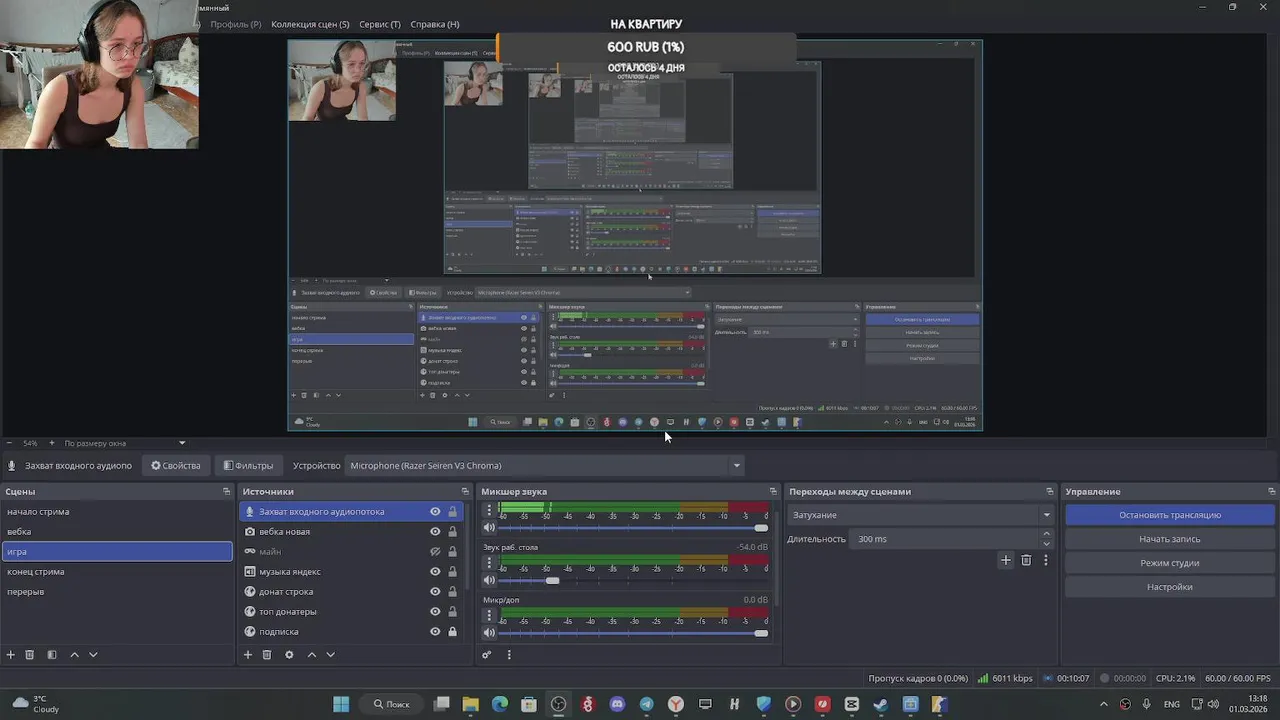Screen dimensions: 1280x720
Task: Hide the музыка яндекс source
Action: point(435,572)
